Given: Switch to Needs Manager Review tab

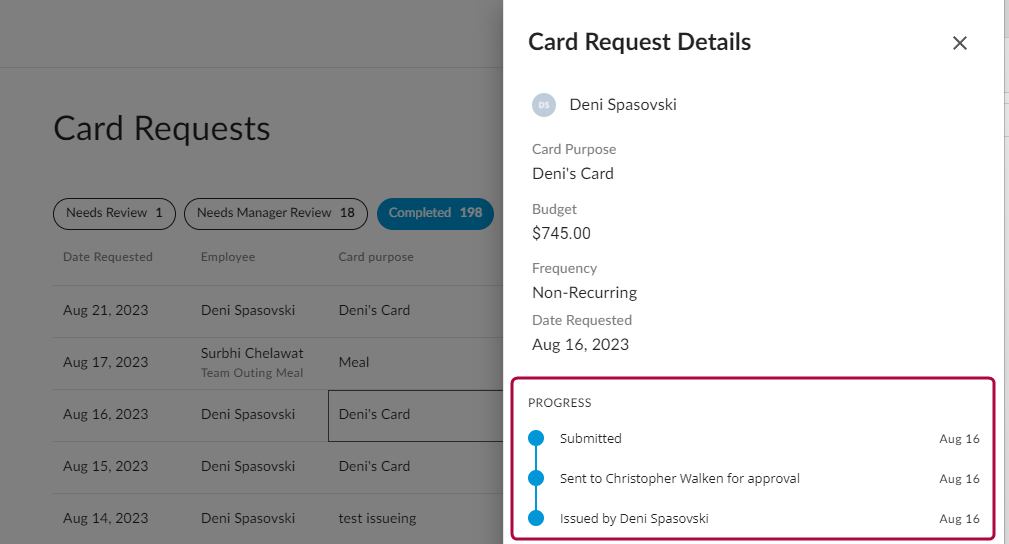Looking at the screenshot, I should click(276, 213).
